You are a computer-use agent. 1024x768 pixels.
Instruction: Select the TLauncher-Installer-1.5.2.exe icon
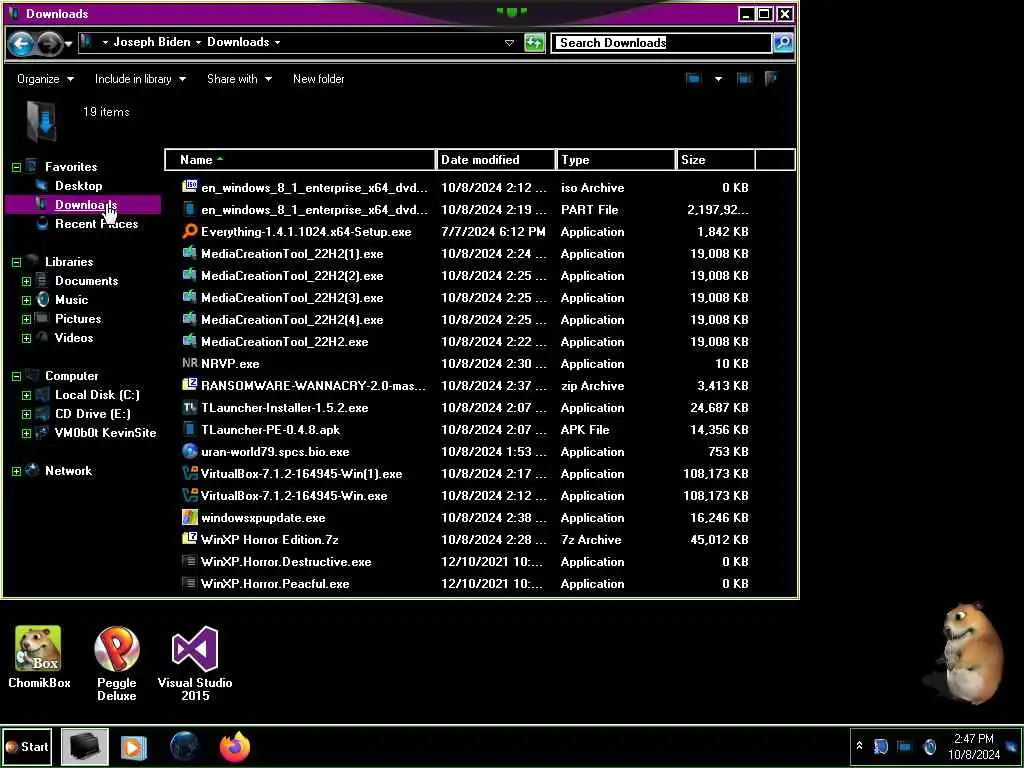(x=189, y=408)
